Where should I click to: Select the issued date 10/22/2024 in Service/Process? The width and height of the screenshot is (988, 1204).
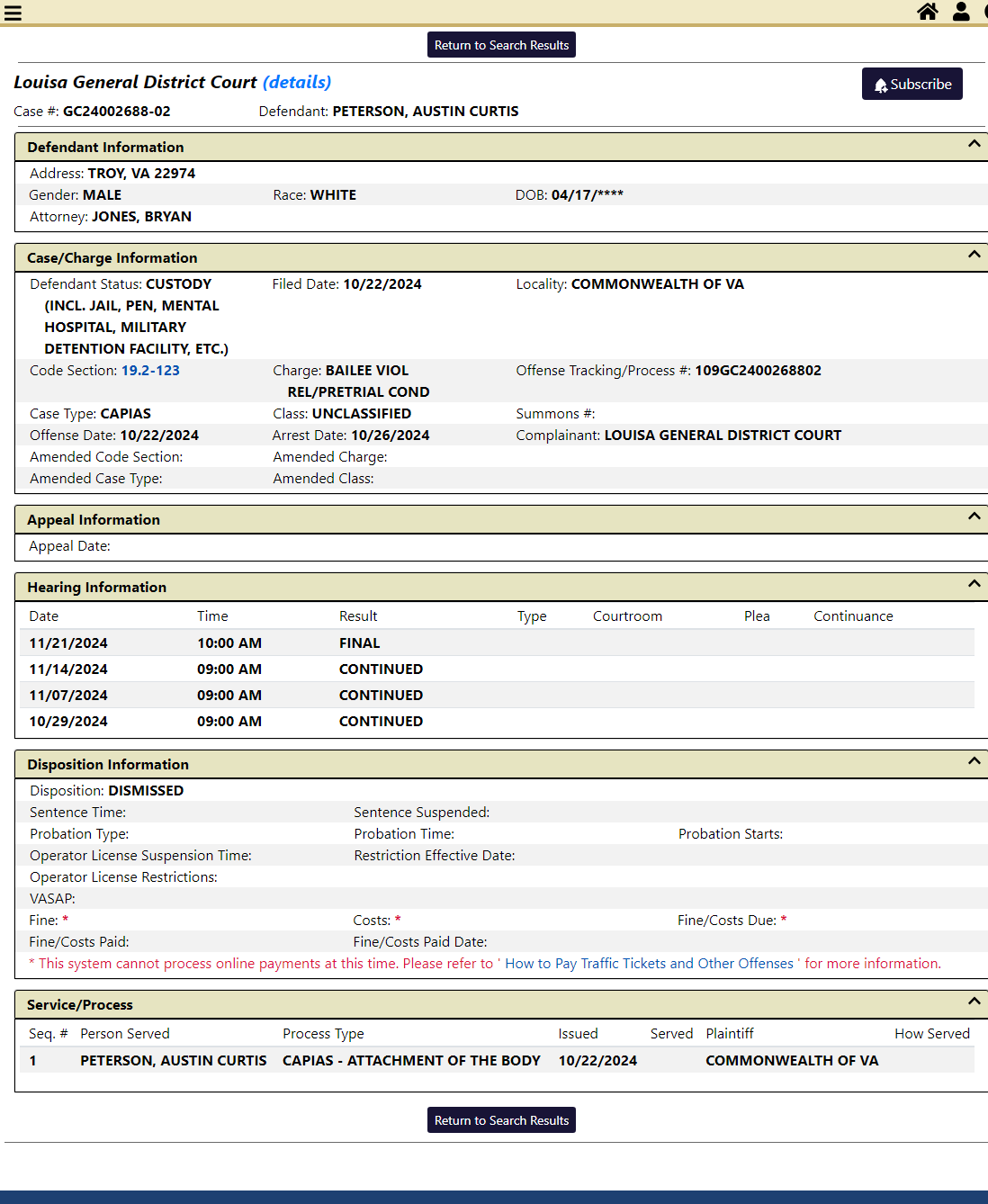click(597, 1061)
